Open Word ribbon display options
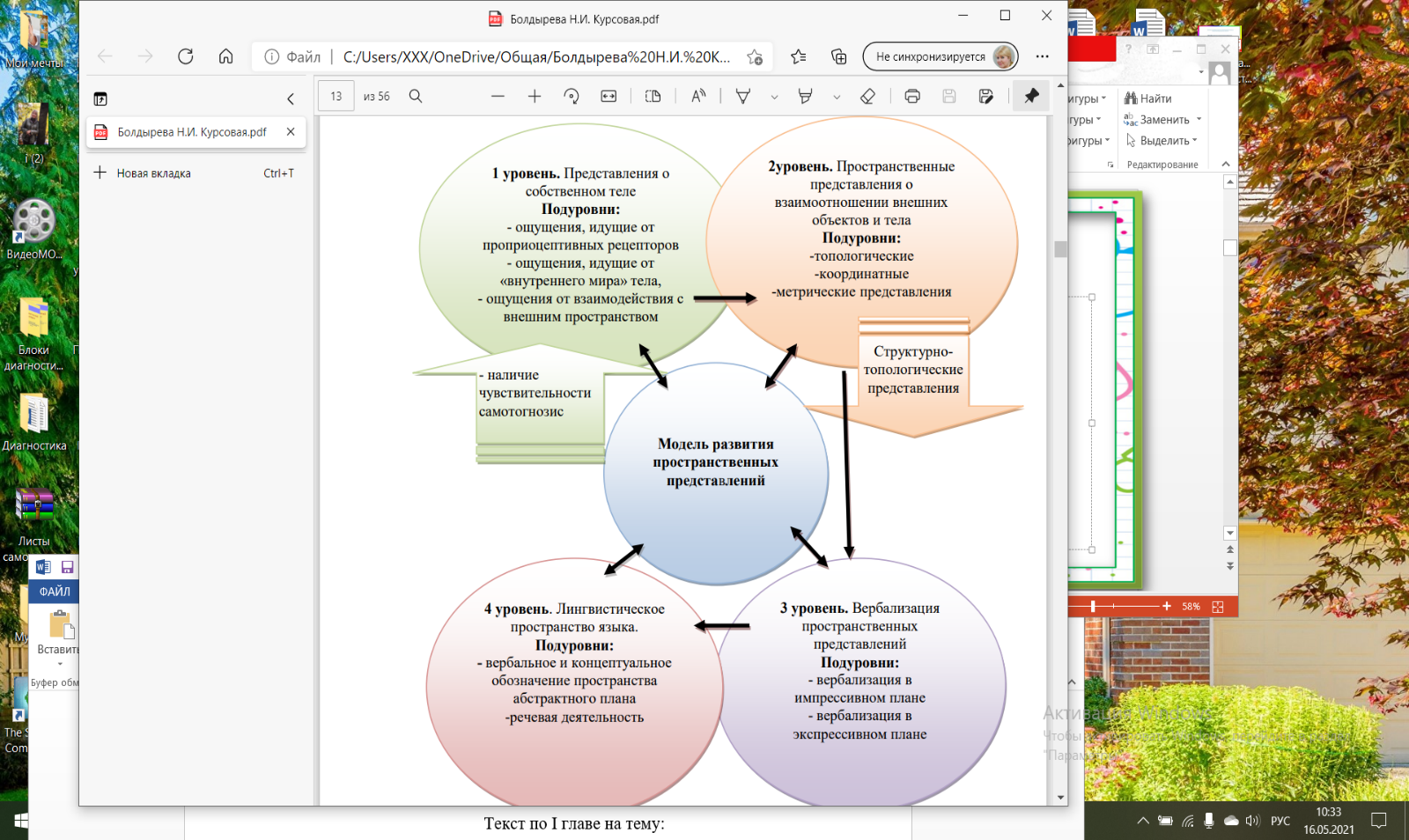Image resolution: width=1409 pixels, height=840 pixels. point(1153,49)
